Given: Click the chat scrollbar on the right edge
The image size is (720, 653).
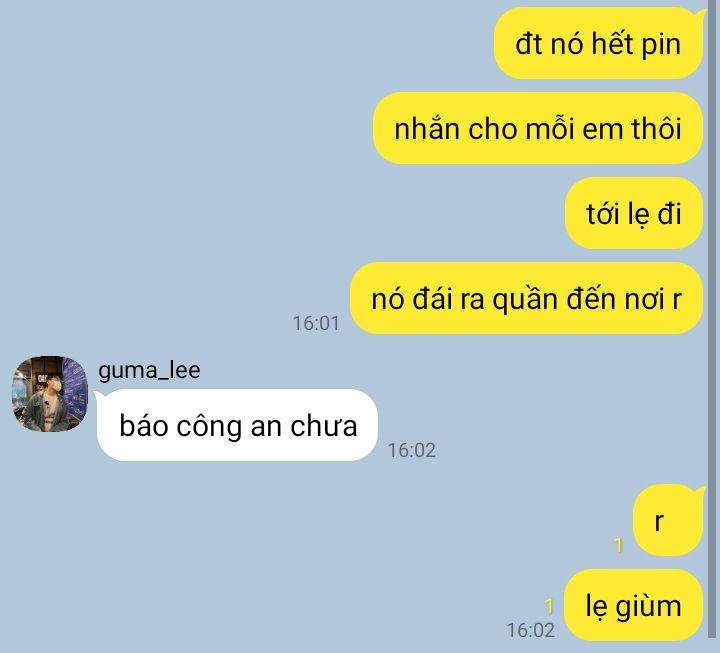Looking at the screenshot, I should pyautogui.click(x=714, y=321).
